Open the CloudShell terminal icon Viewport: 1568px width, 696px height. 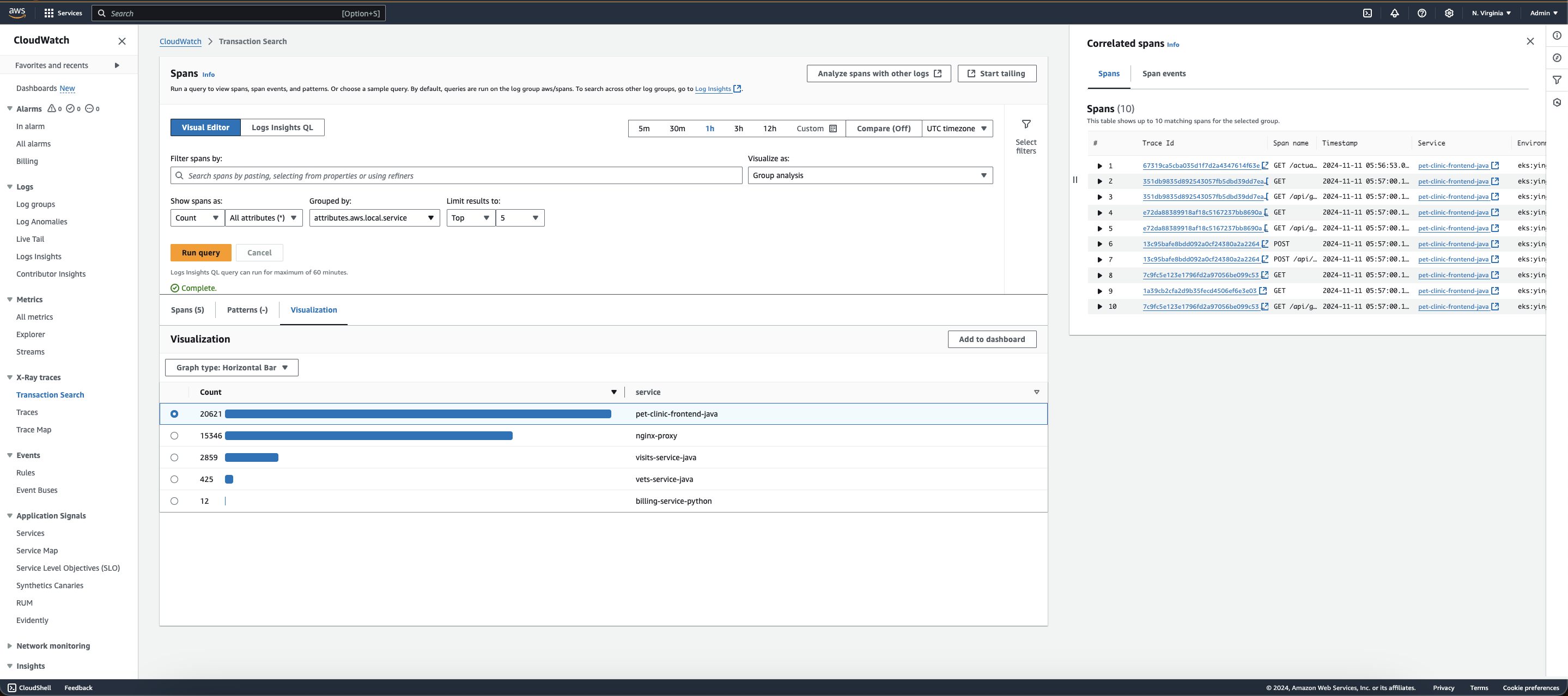[1368, 13]
